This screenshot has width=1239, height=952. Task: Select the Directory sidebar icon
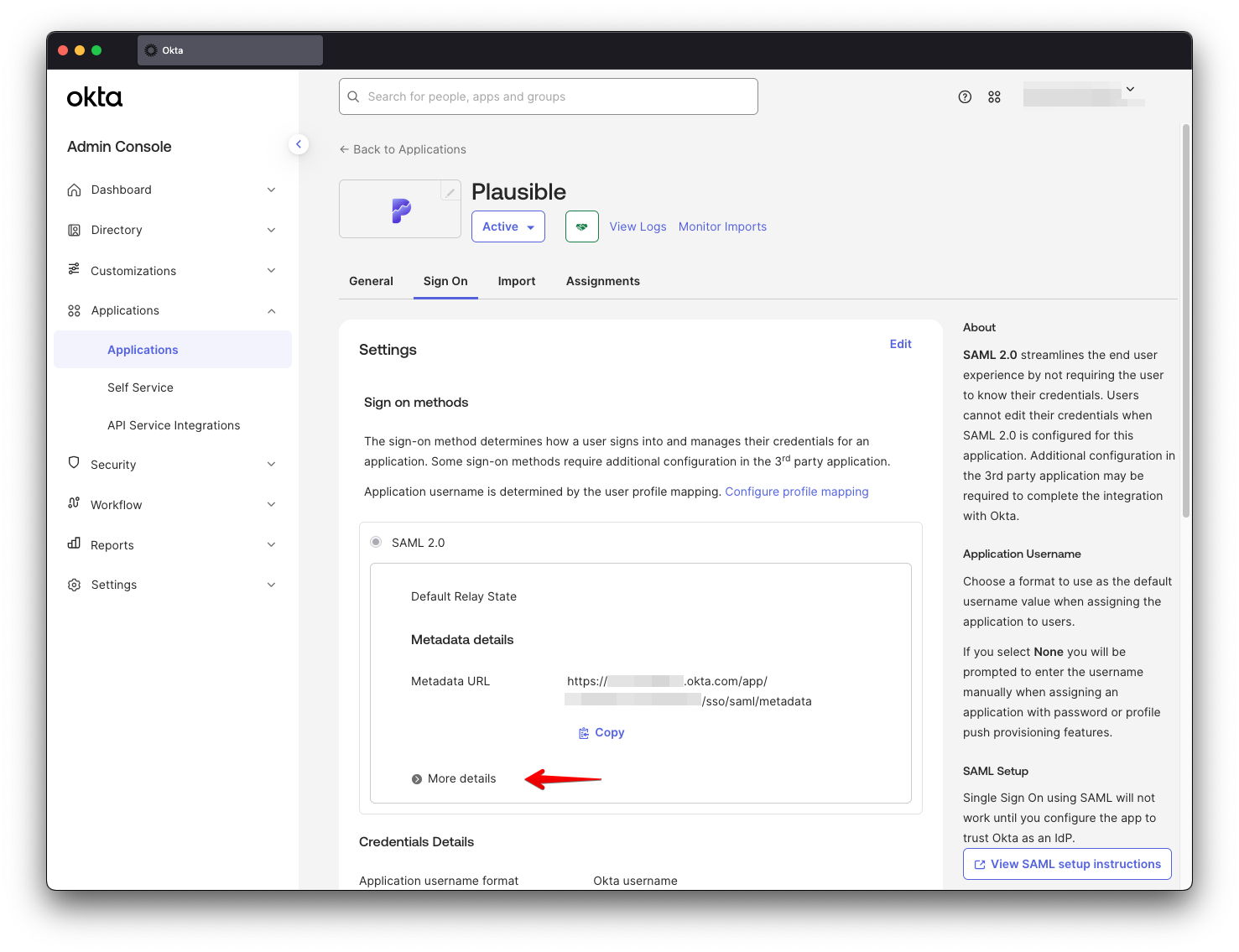(x=74, y=230)
